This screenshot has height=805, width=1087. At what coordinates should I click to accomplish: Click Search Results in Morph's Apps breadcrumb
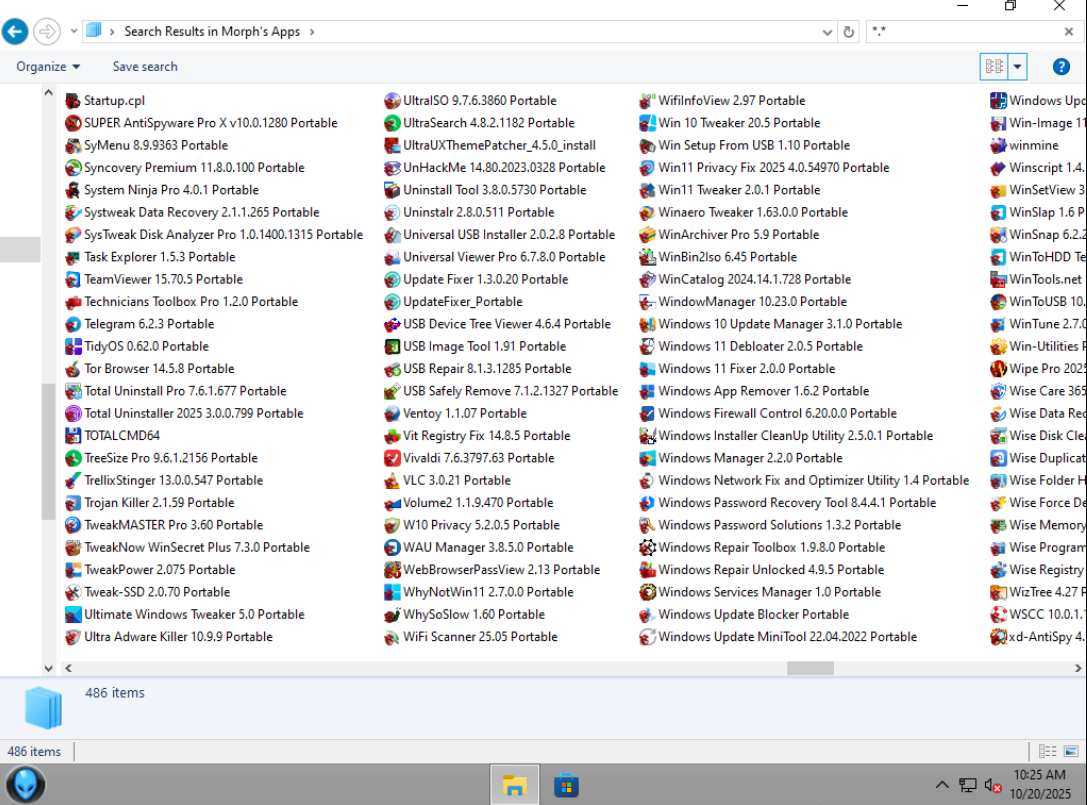coord(211,32)
